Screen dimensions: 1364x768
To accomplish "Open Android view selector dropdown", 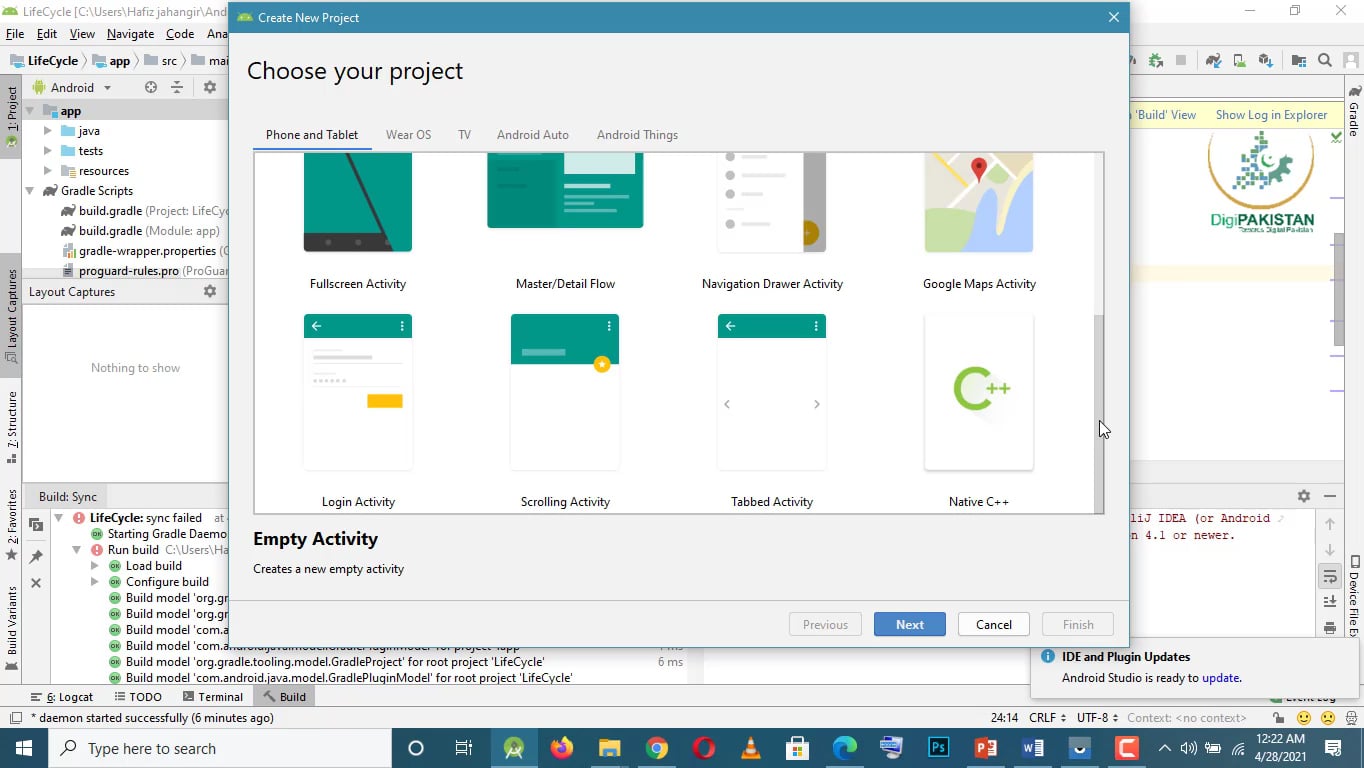I will 73,87.
